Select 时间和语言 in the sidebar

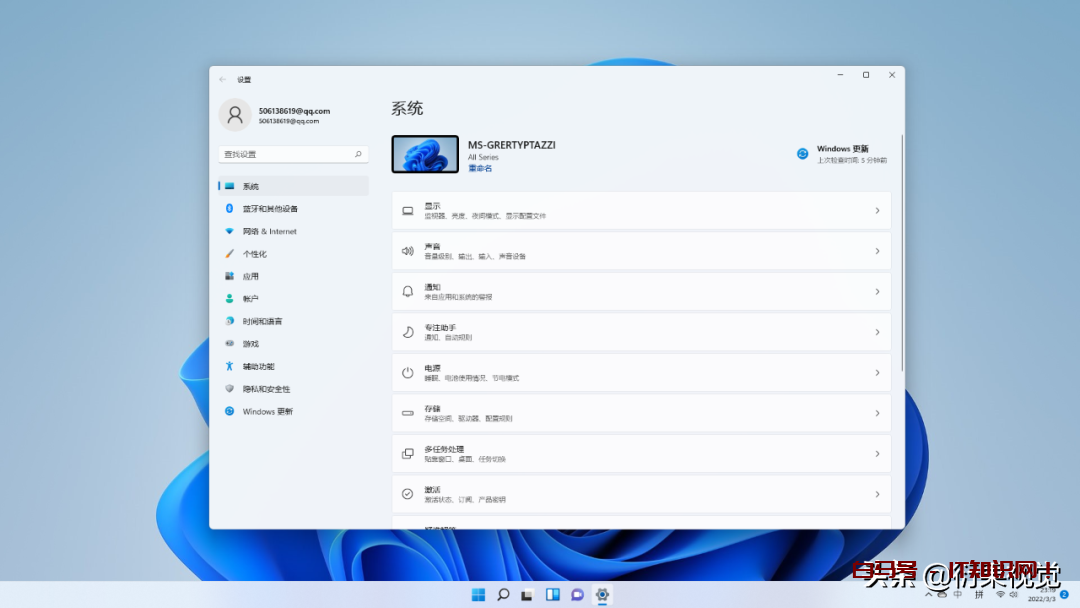262,322
